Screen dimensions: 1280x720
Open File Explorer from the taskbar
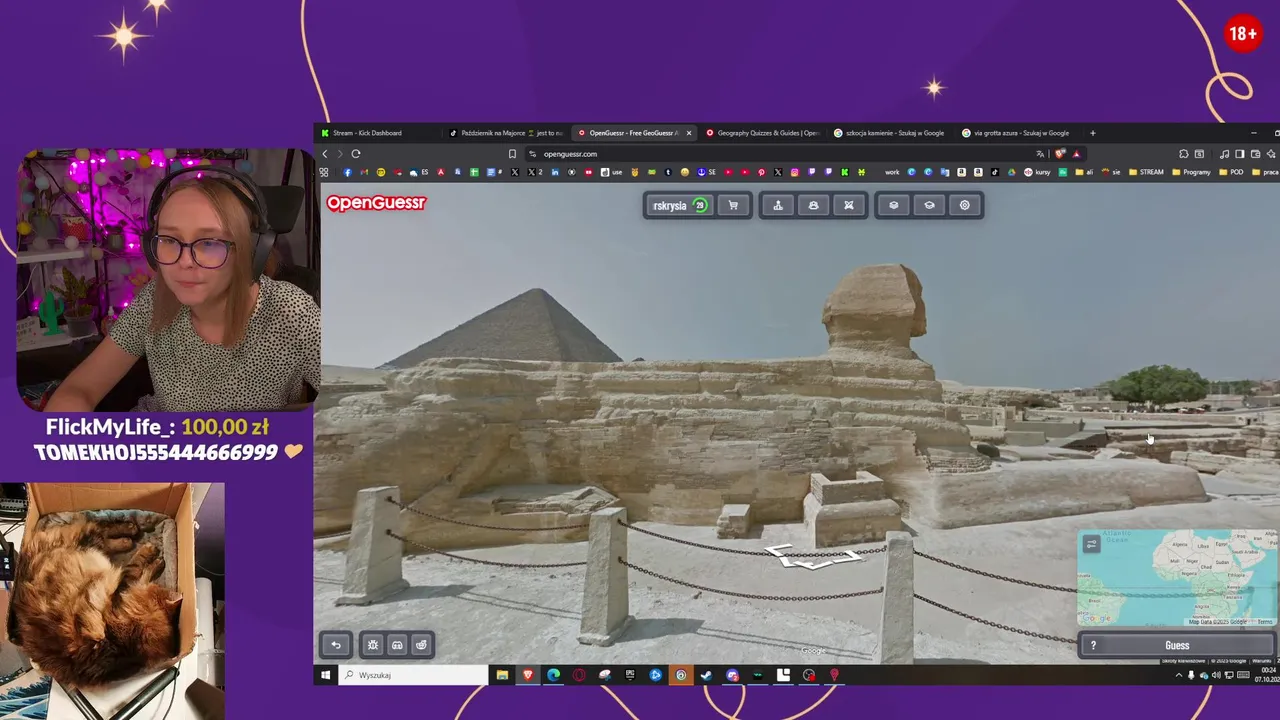(x=502, y=675)
